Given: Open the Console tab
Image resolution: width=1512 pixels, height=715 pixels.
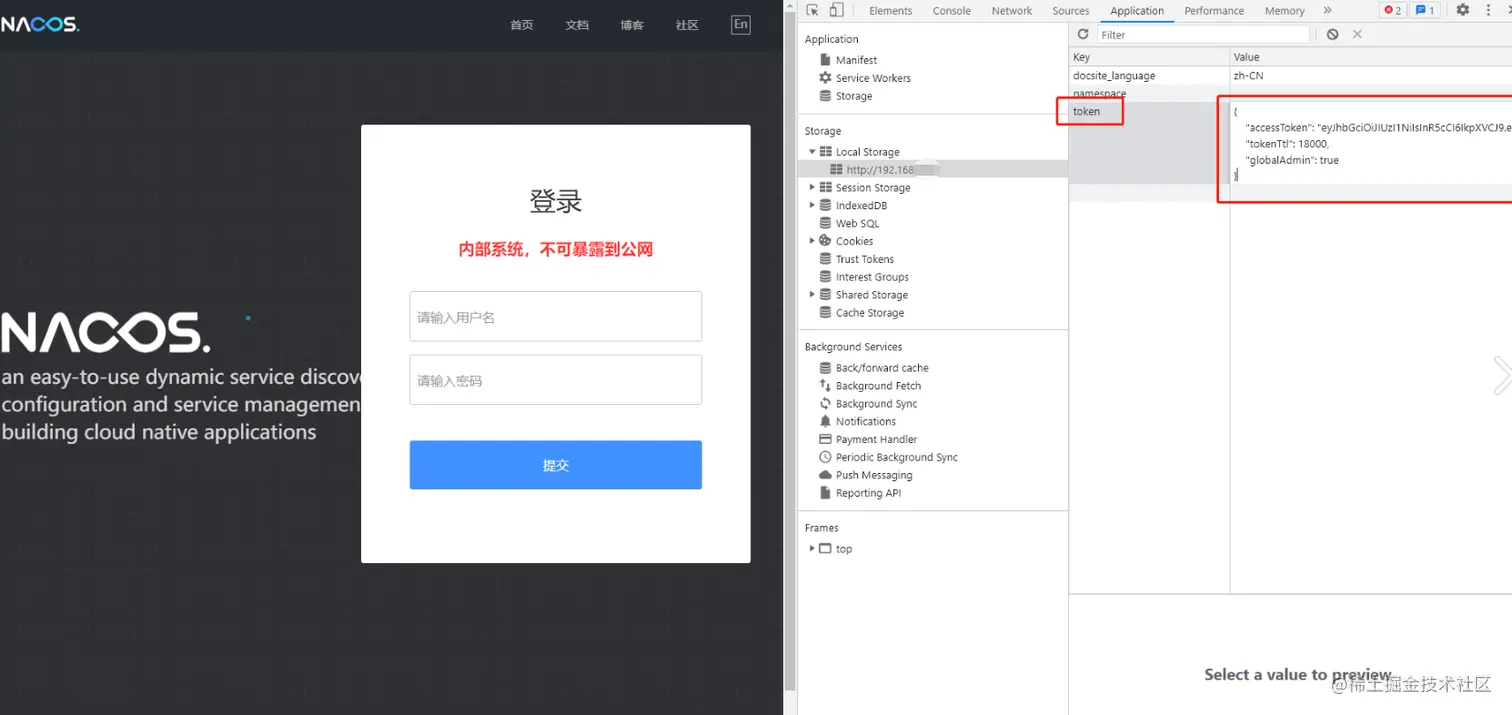Looking at the screenshot, I should 951,11.
